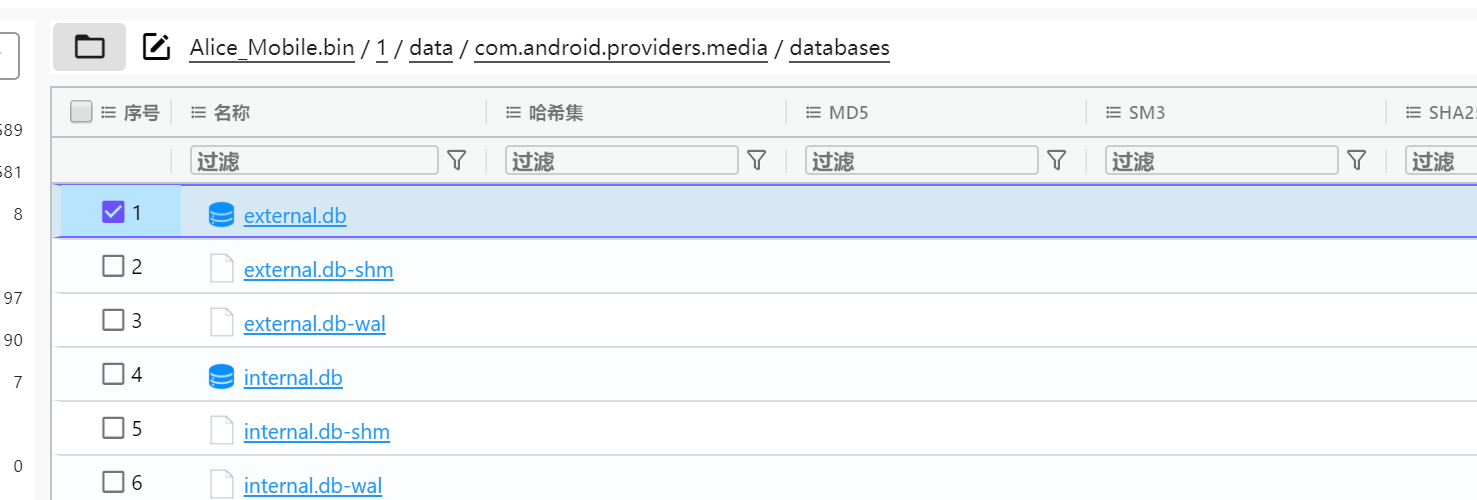Click the filter funnel icon for MD5 column

tap(1056, 160)
